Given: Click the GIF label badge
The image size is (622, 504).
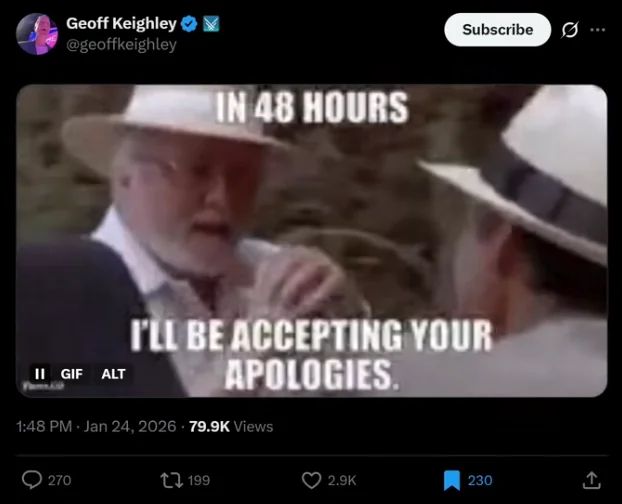Looking at the screenshot, I should (71, 374).
